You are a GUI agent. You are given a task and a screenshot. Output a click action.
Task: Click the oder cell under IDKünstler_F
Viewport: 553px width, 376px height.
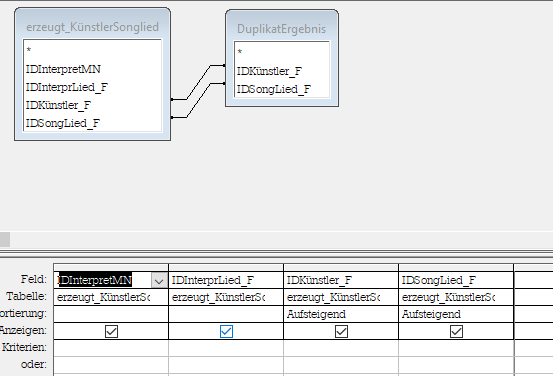pos(341,365)
